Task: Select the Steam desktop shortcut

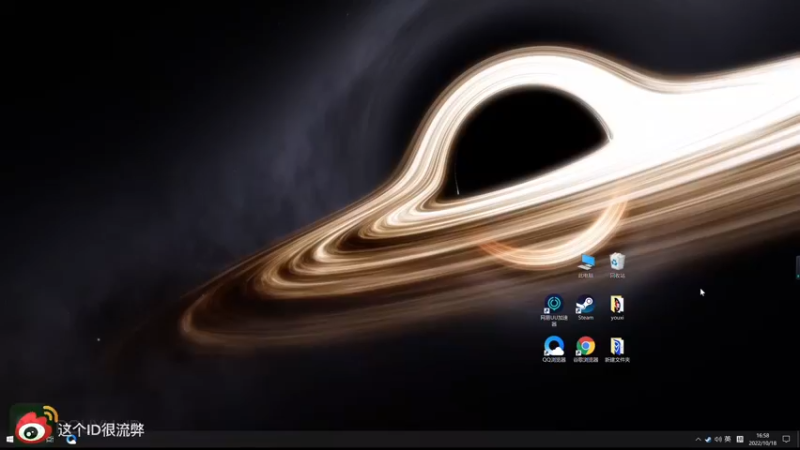Action: coord(585,308)
